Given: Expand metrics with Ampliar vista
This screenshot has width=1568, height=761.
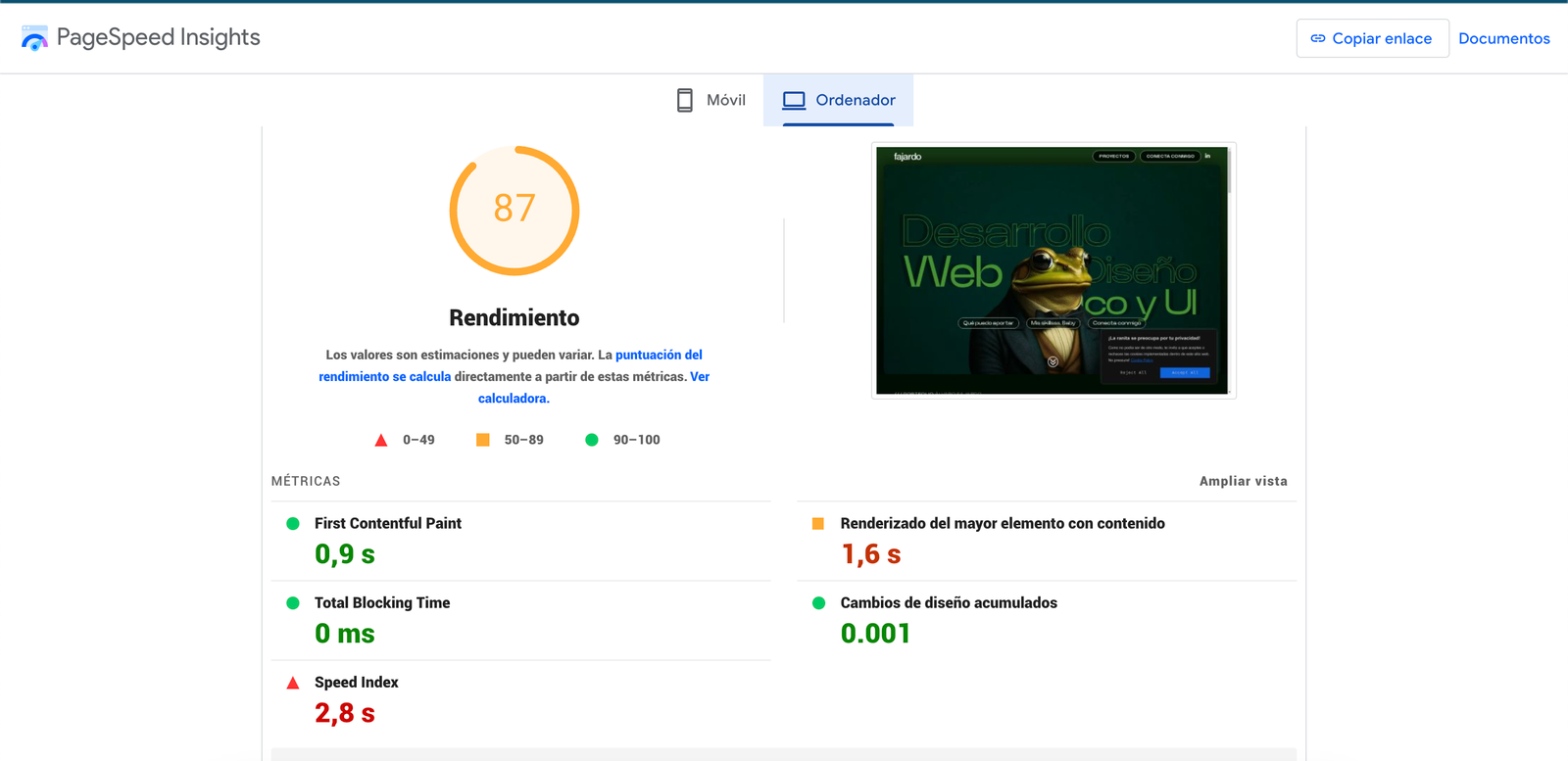Looking at the screenshot, I should pyautogui.click(x=1243, y=481).
